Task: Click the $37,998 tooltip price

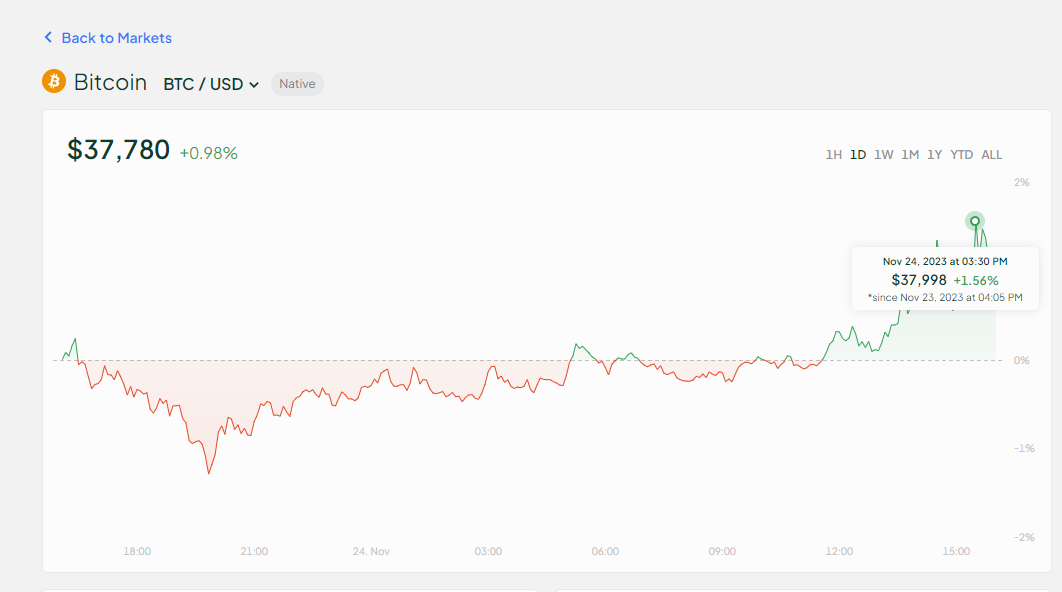Action: (919, 280)
